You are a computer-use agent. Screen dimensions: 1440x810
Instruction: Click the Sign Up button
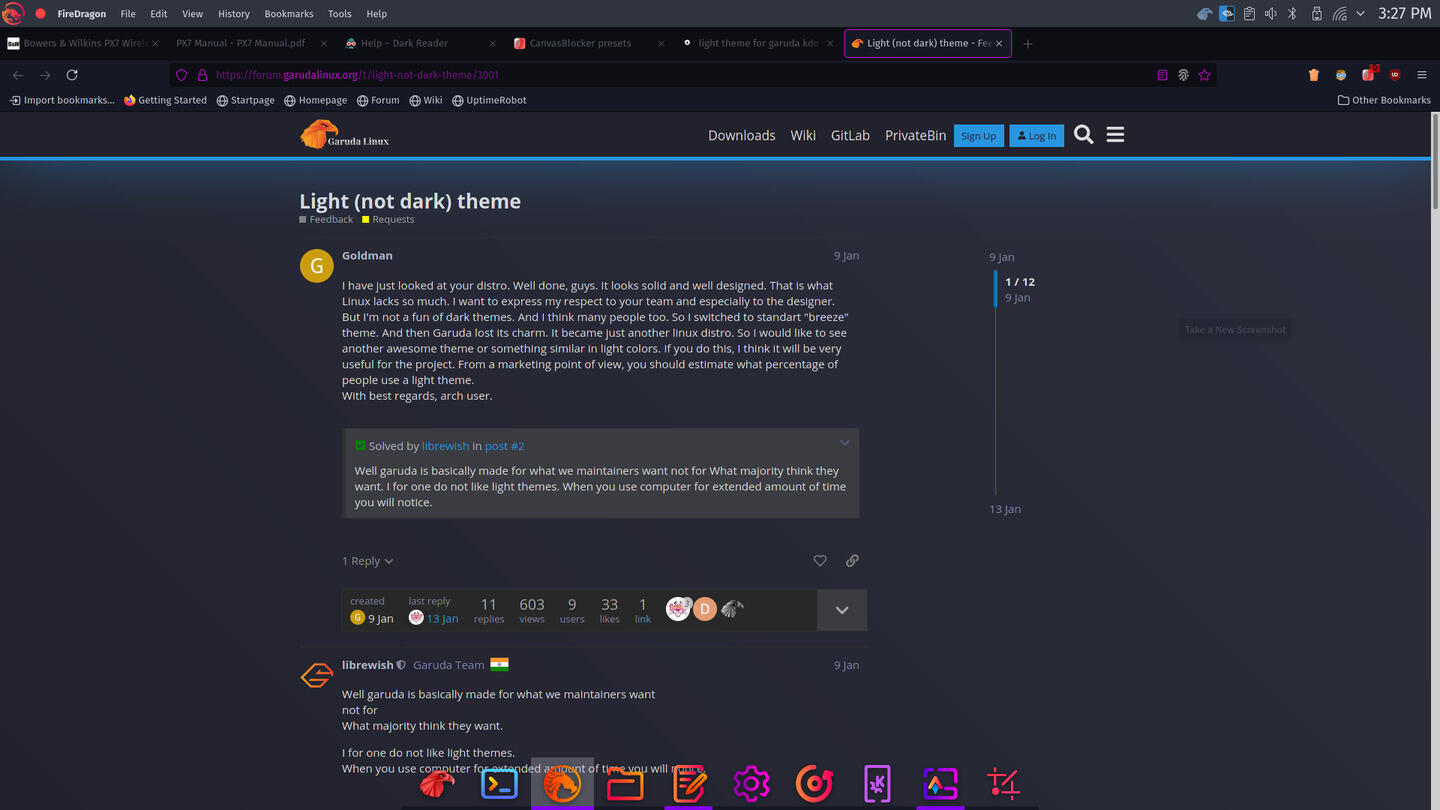978,136
